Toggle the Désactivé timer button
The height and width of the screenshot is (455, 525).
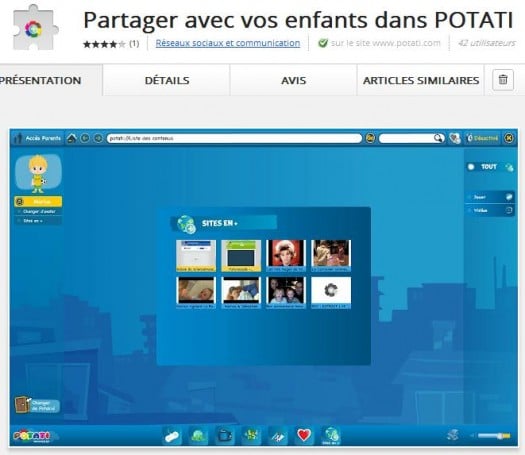[x=483, y=138]
